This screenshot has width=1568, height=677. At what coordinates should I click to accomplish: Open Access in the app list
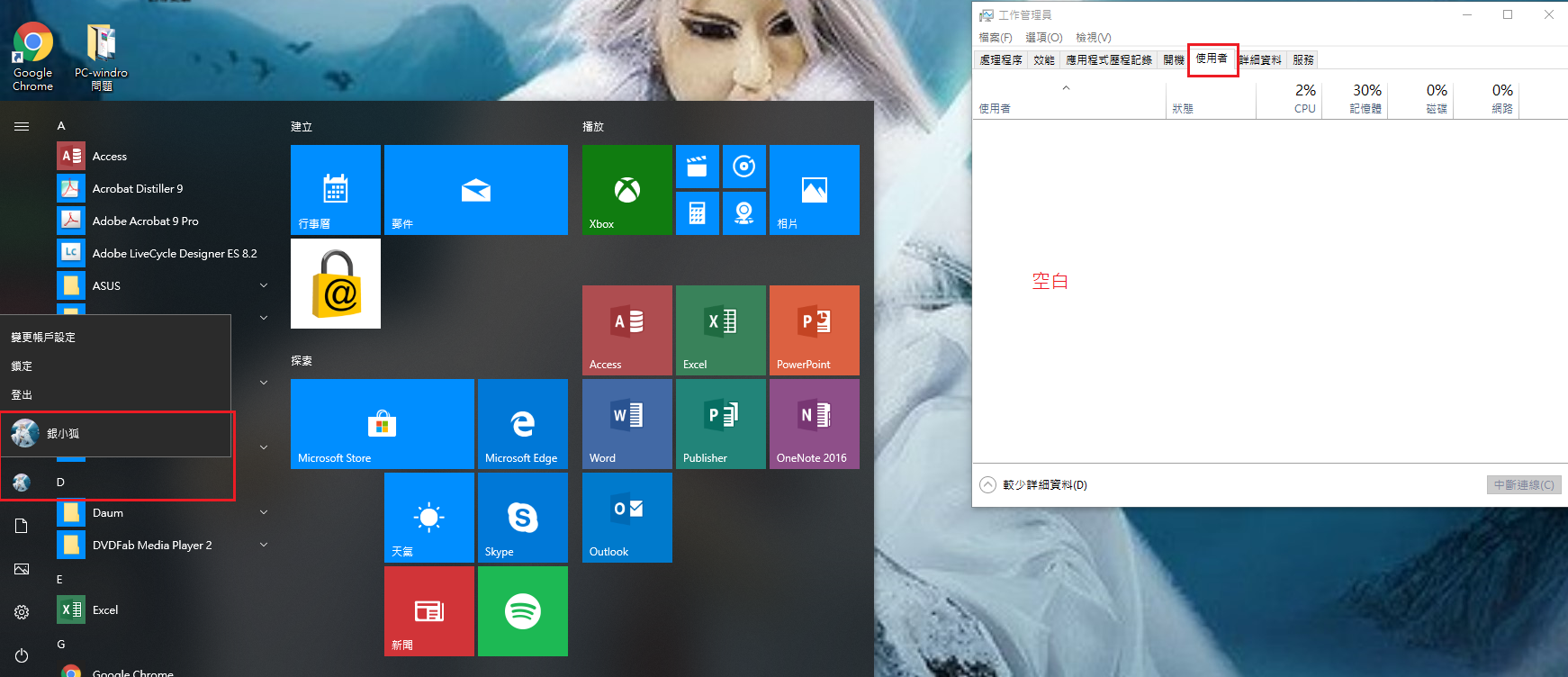(x=162, y=156)
